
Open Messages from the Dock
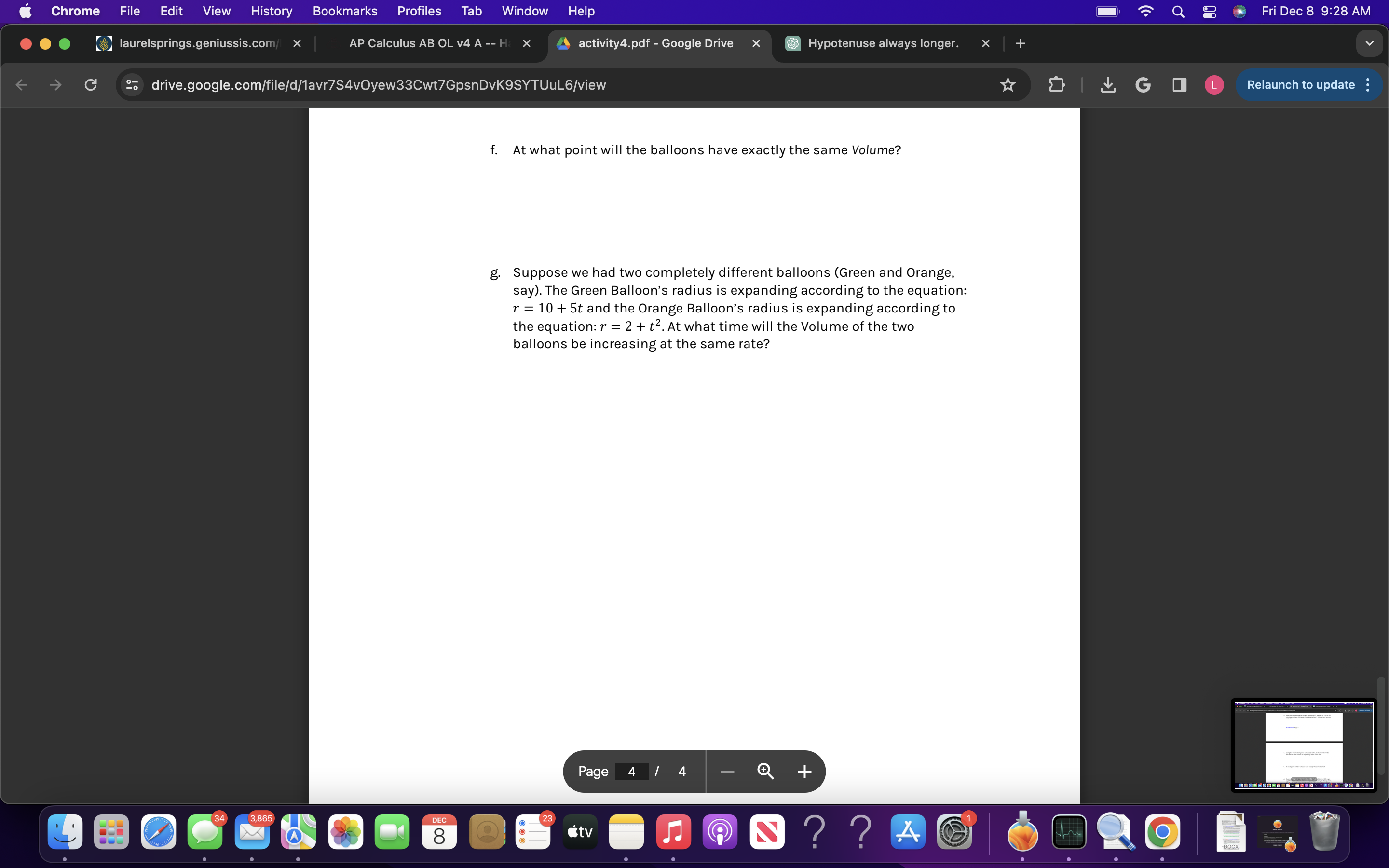205,831
